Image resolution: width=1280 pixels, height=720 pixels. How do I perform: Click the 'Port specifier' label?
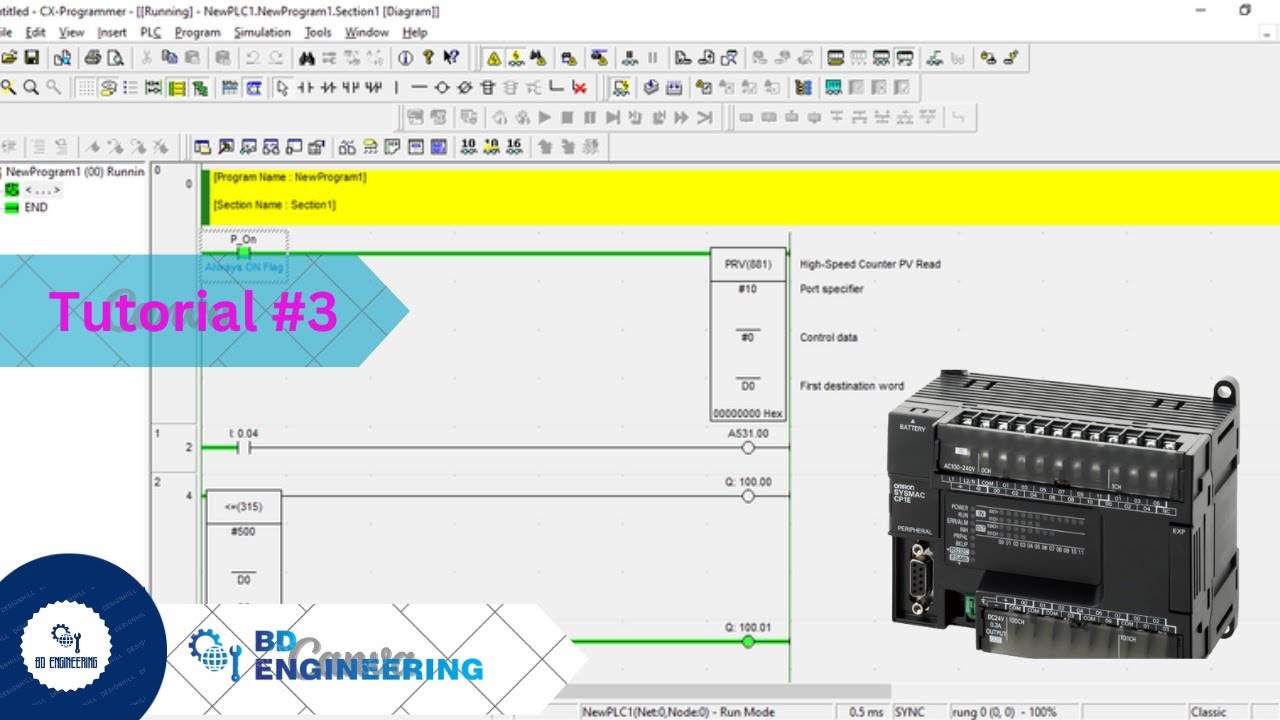tap(831, 289)
